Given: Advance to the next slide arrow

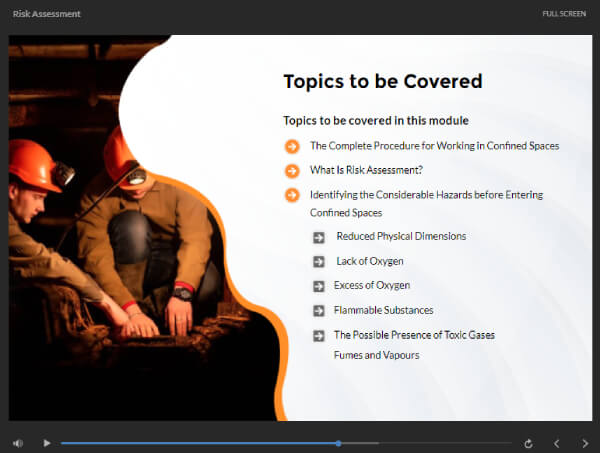Looking at the screenshot, I should pos(584,443).
